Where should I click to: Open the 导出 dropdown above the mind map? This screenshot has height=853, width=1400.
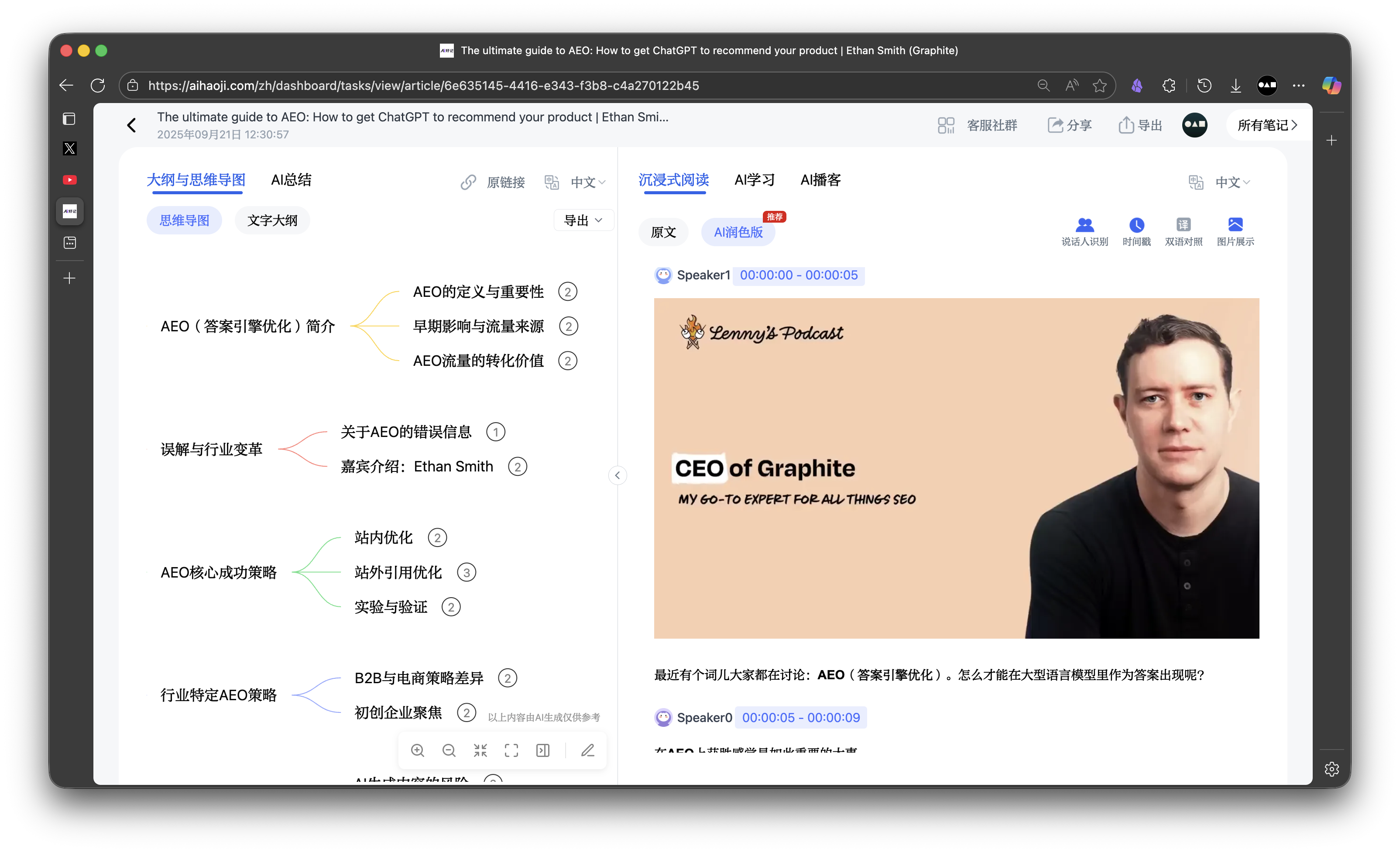coord(583,220)
